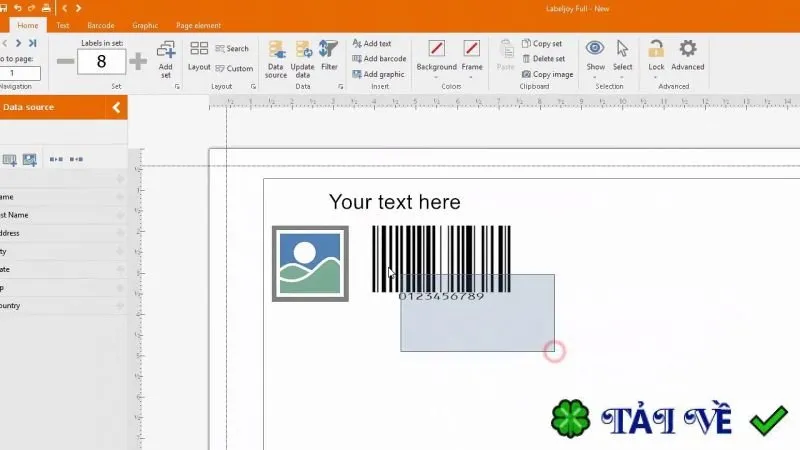Viewport: 800px width, 450px height.
Task: Collapse the Data source panel chevron
Action: pyautogui.click(x=116, y=108)
